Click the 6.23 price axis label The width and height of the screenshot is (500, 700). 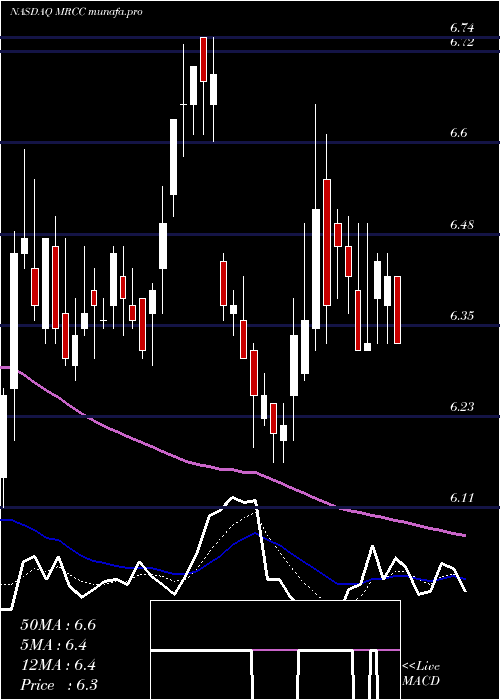(462, 407)
